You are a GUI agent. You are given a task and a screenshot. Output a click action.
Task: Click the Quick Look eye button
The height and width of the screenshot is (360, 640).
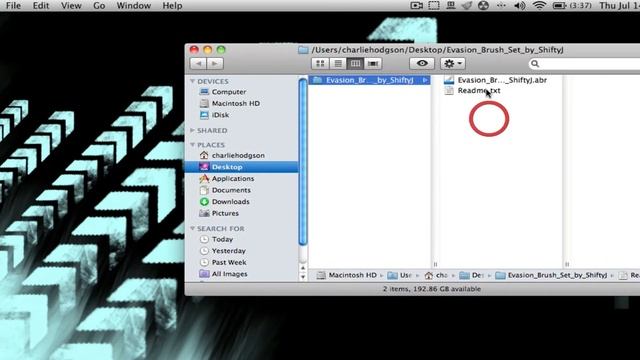pos(422,64)
